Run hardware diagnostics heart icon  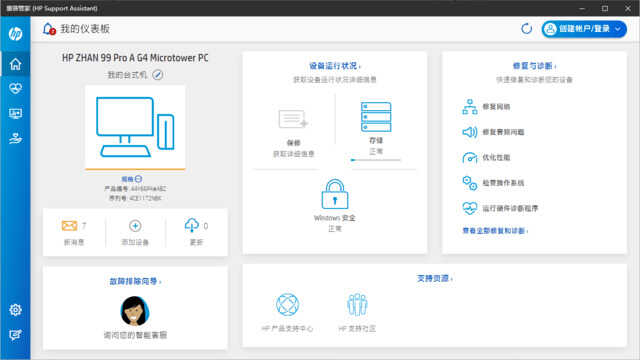470,208
